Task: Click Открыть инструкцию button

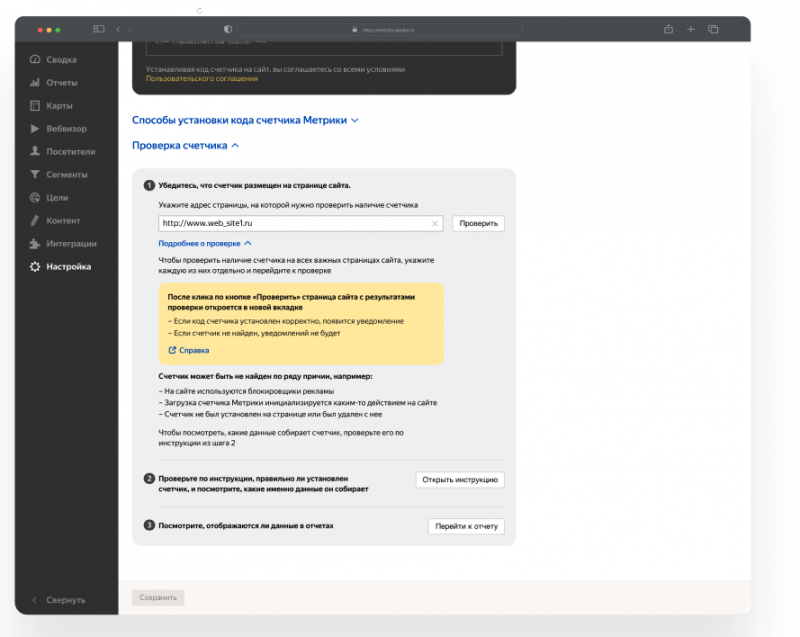Action: (x=460, y=480)
